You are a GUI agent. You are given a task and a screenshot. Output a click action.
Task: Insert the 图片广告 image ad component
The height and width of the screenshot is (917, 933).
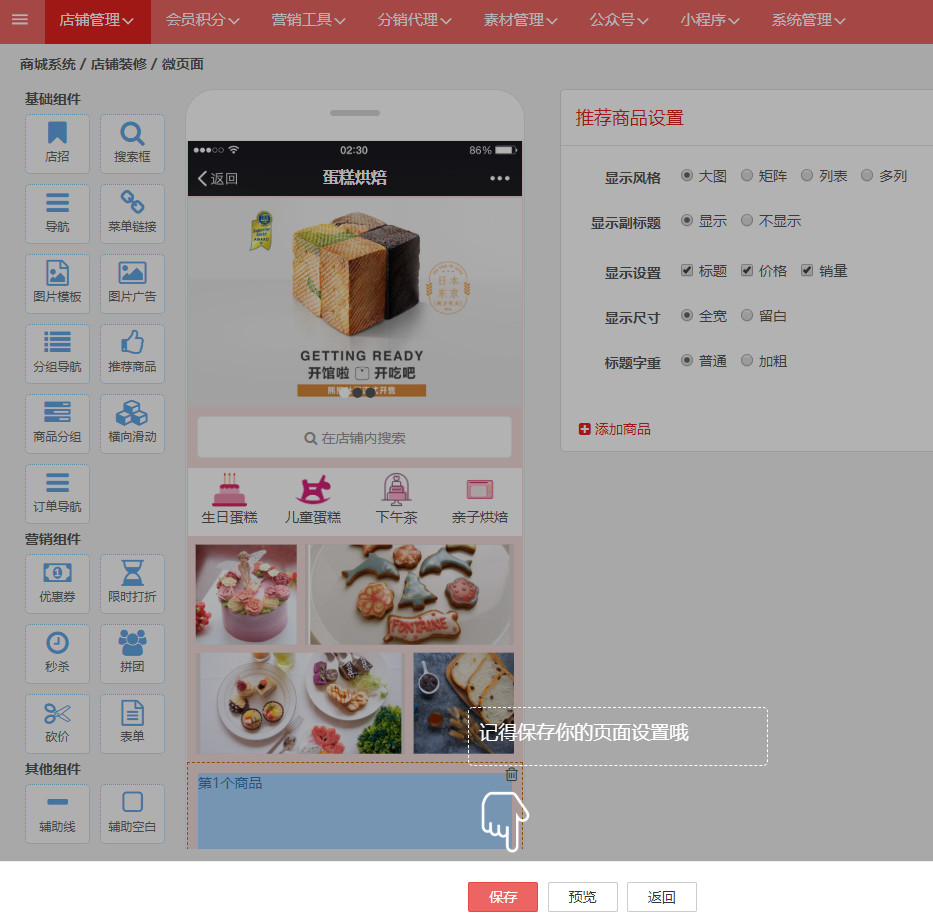132,283
